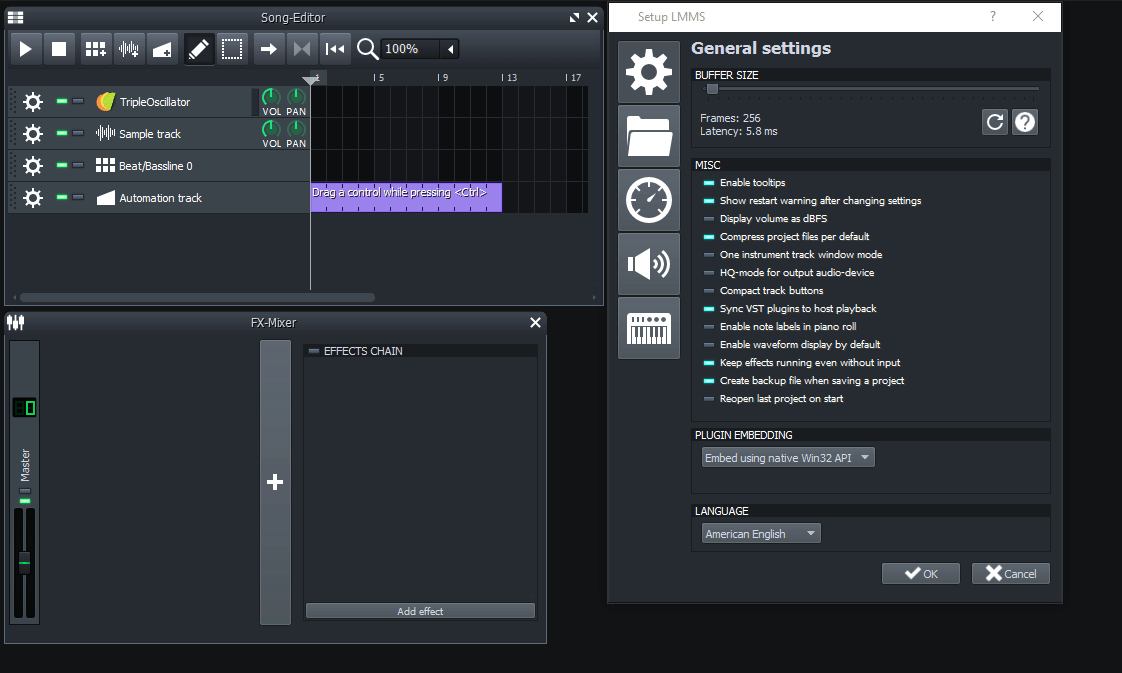Screen dimensions: 1122x673
Task: Click the TripleOscillator instrument icon
Action: pyautogui.click(x=105, y=101)
